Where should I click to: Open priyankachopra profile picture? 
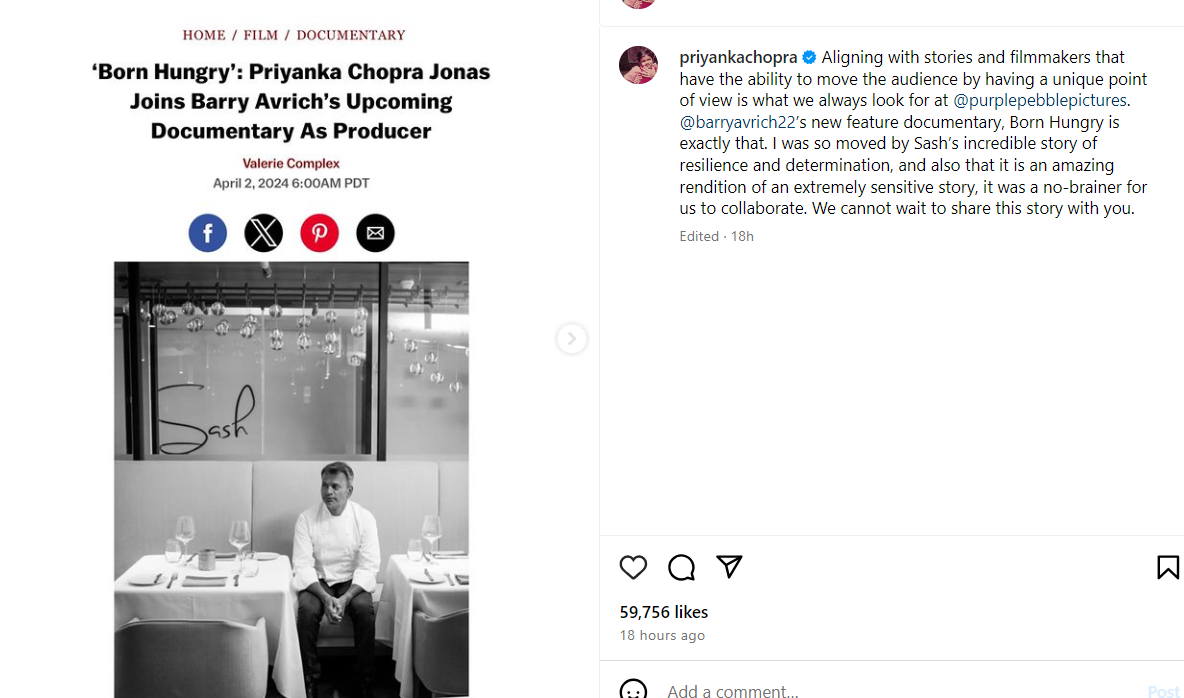pyautogui.click(x=638, y=65)
